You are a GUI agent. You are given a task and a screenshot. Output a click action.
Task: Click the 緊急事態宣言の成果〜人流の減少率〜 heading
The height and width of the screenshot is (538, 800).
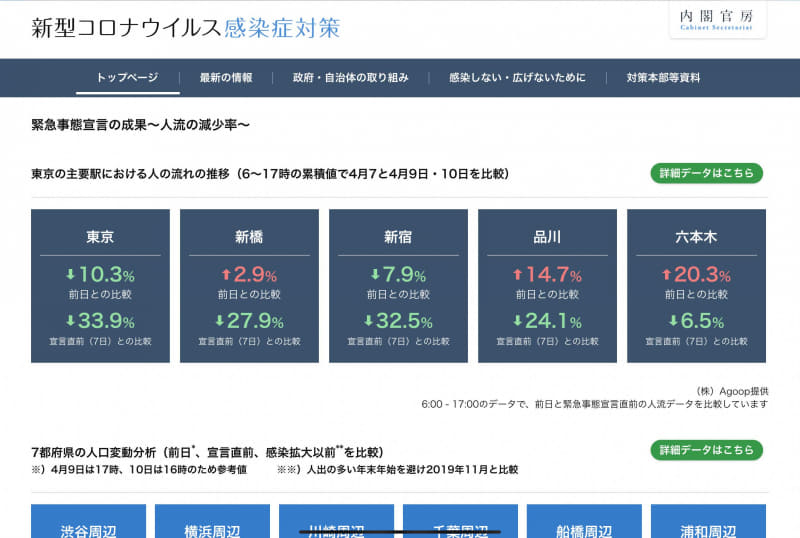[140, 125]
